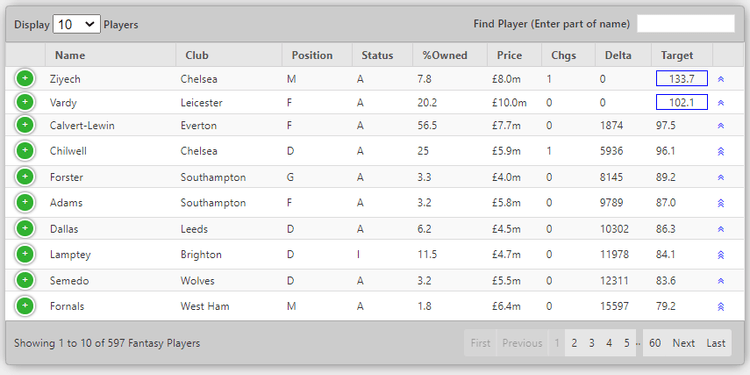Click the Find Player search box
750x375 pixels.
(x=685, y=23)
